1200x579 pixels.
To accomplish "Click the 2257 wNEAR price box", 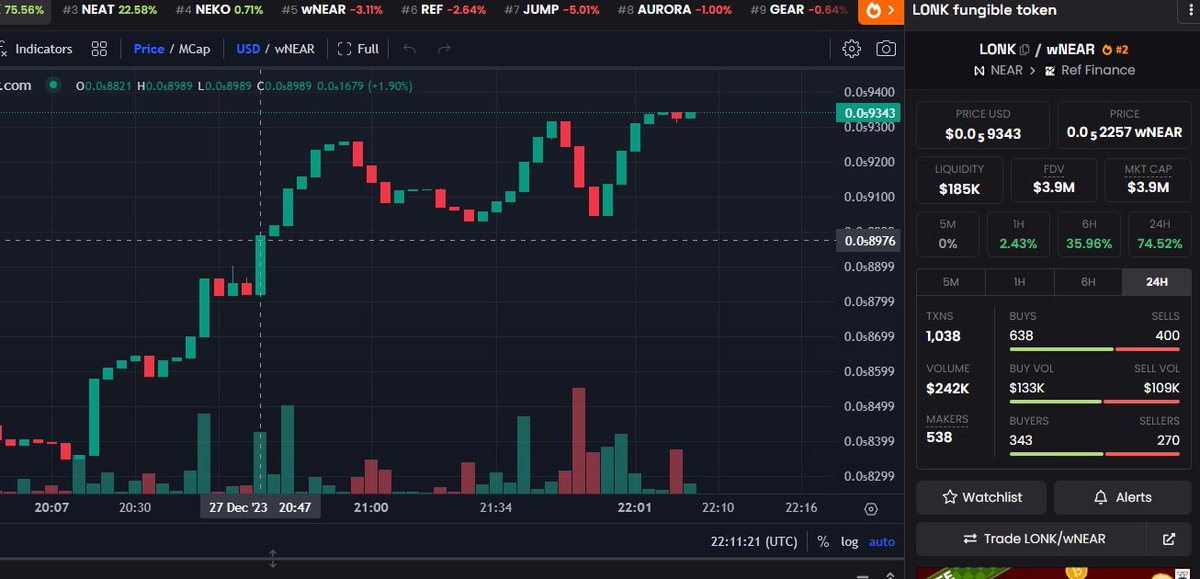I will [1124, 125].
